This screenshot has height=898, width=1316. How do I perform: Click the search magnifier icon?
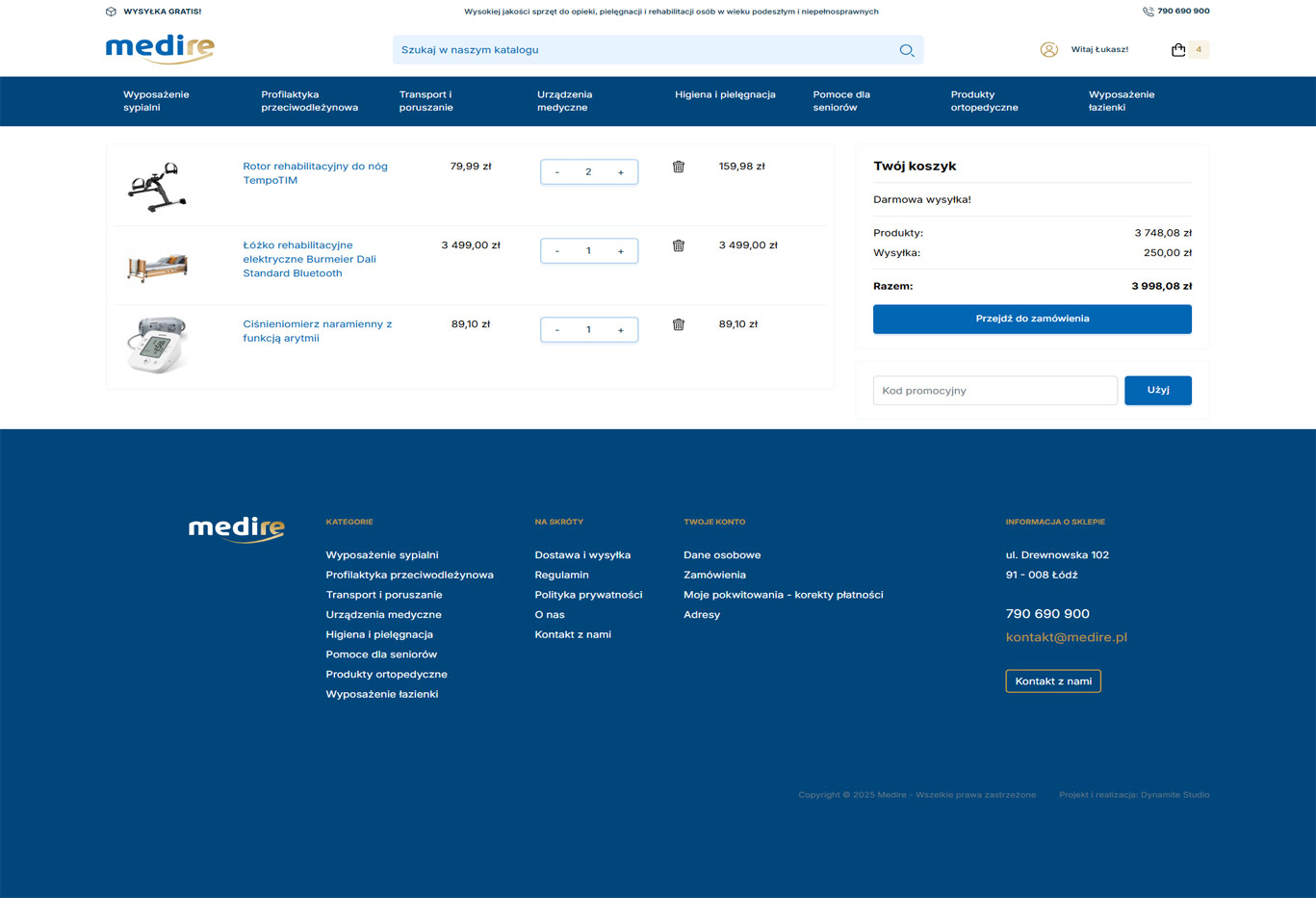[x=906, y=50]
